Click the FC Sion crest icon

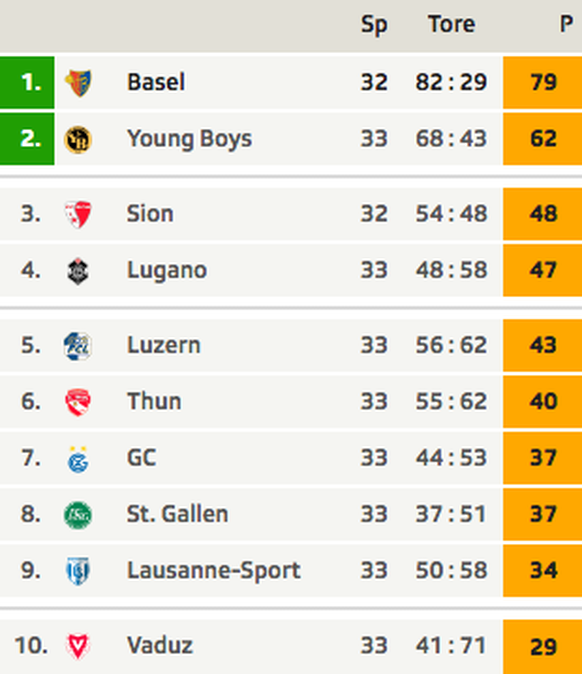coord(78,214)
